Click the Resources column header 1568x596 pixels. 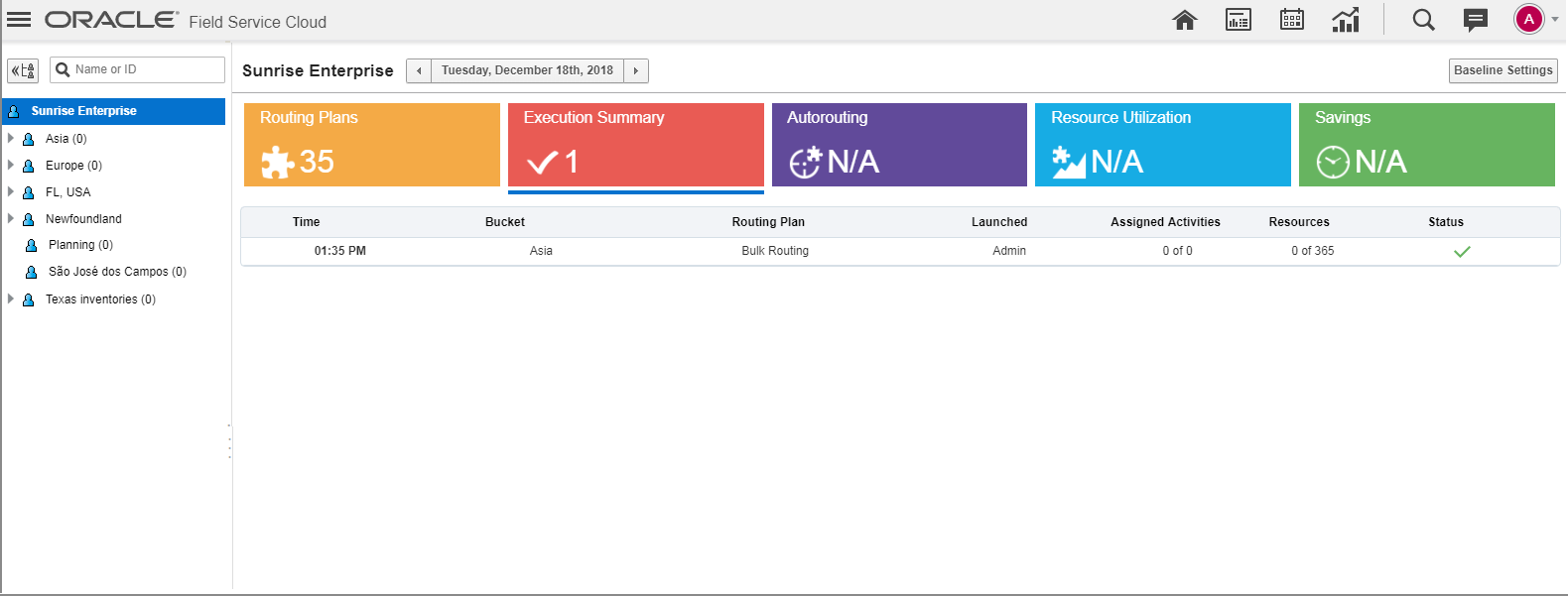point(1299,222)
